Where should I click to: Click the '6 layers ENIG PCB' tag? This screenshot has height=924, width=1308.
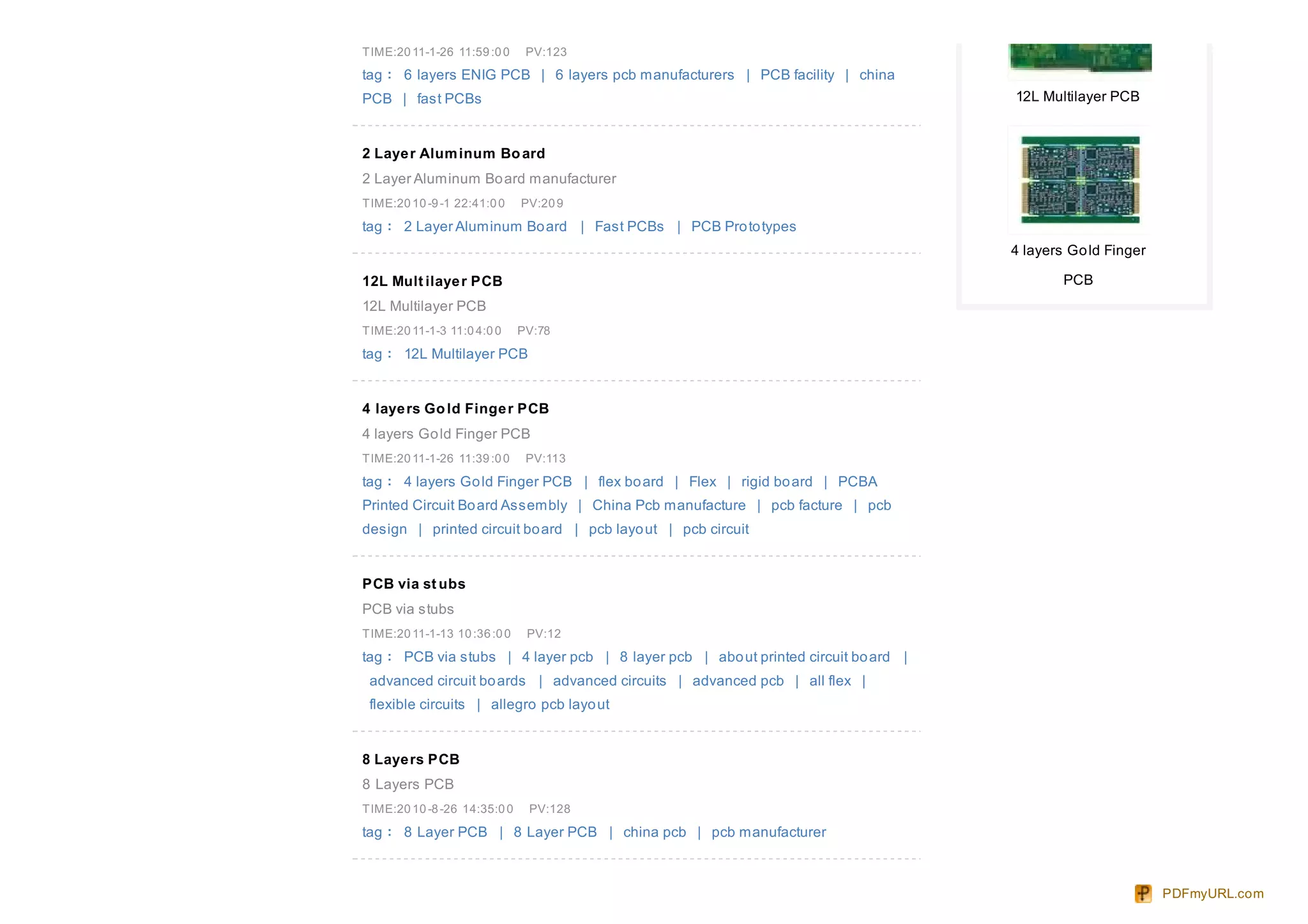click(467, 75)
